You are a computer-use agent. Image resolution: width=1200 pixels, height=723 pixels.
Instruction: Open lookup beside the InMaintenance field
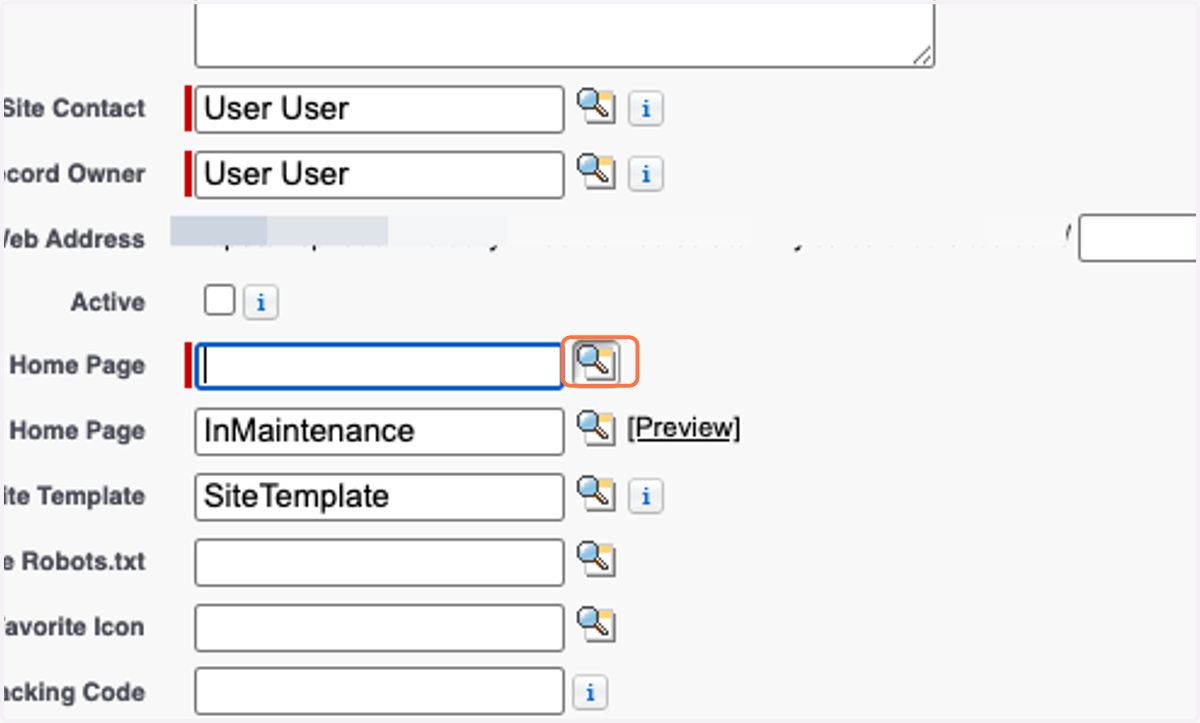coord(595,427)
